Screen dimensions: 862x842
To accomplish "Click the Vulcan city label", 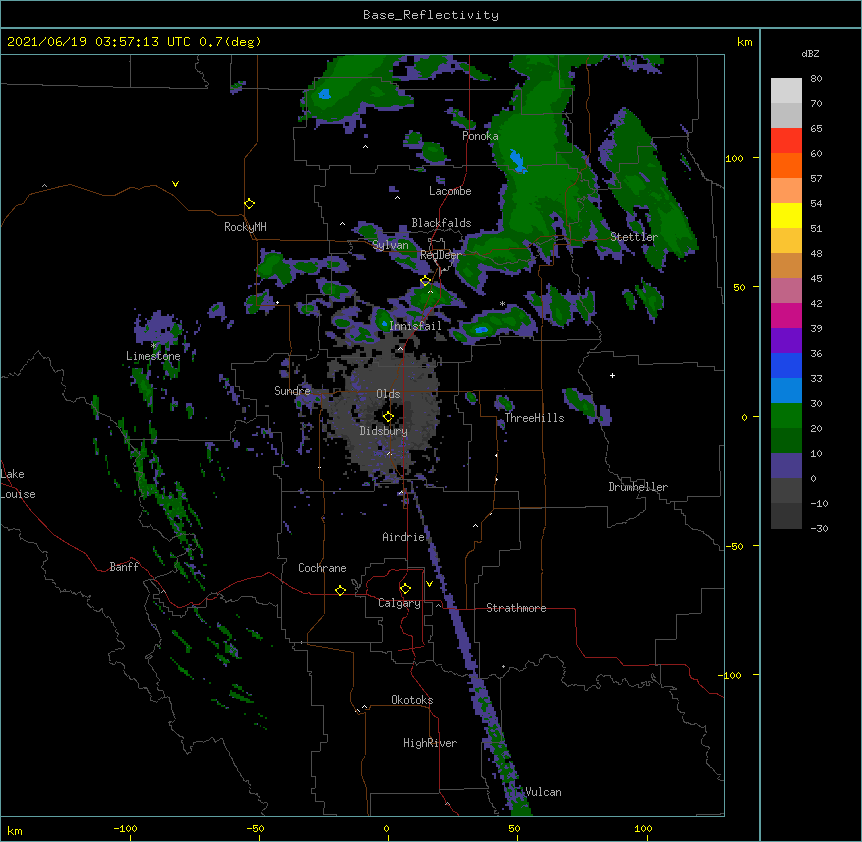I will 543,792.
